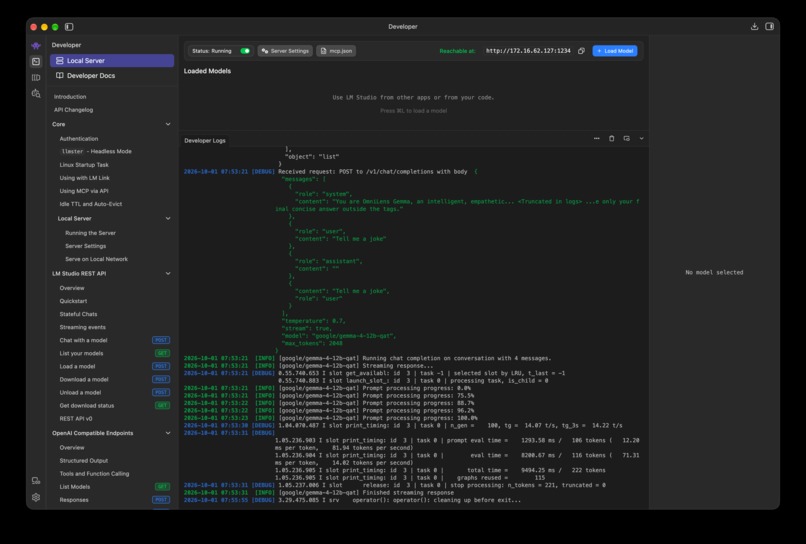Copy the server URL with copy icon

tap(581, 51)
